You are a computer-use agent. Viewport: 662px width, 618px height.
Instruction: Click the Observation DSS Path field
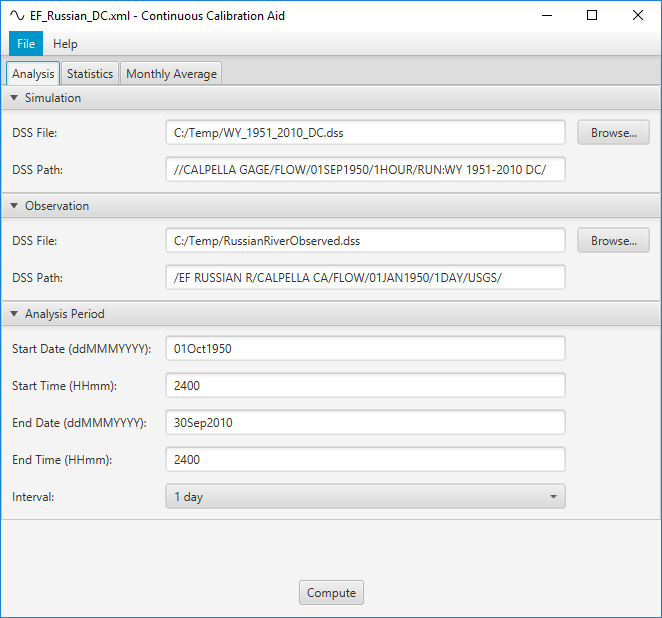[x=366, y=278]
